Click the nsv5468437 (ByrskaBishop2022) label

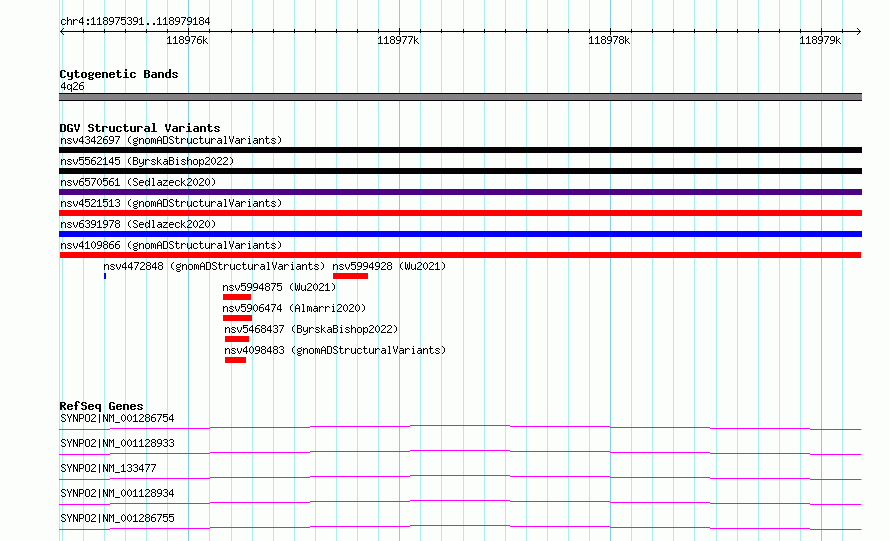pos(311,329)
